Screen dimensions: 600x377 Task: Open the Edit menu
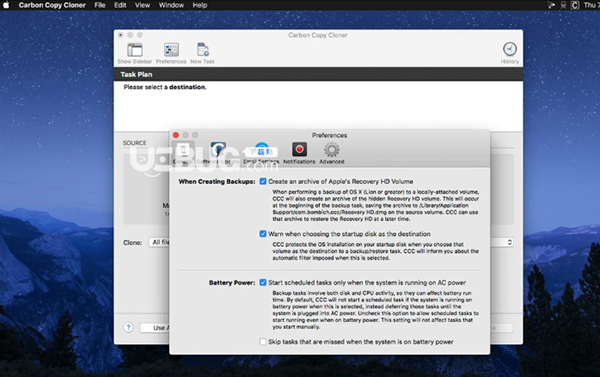tap(120, 5)
